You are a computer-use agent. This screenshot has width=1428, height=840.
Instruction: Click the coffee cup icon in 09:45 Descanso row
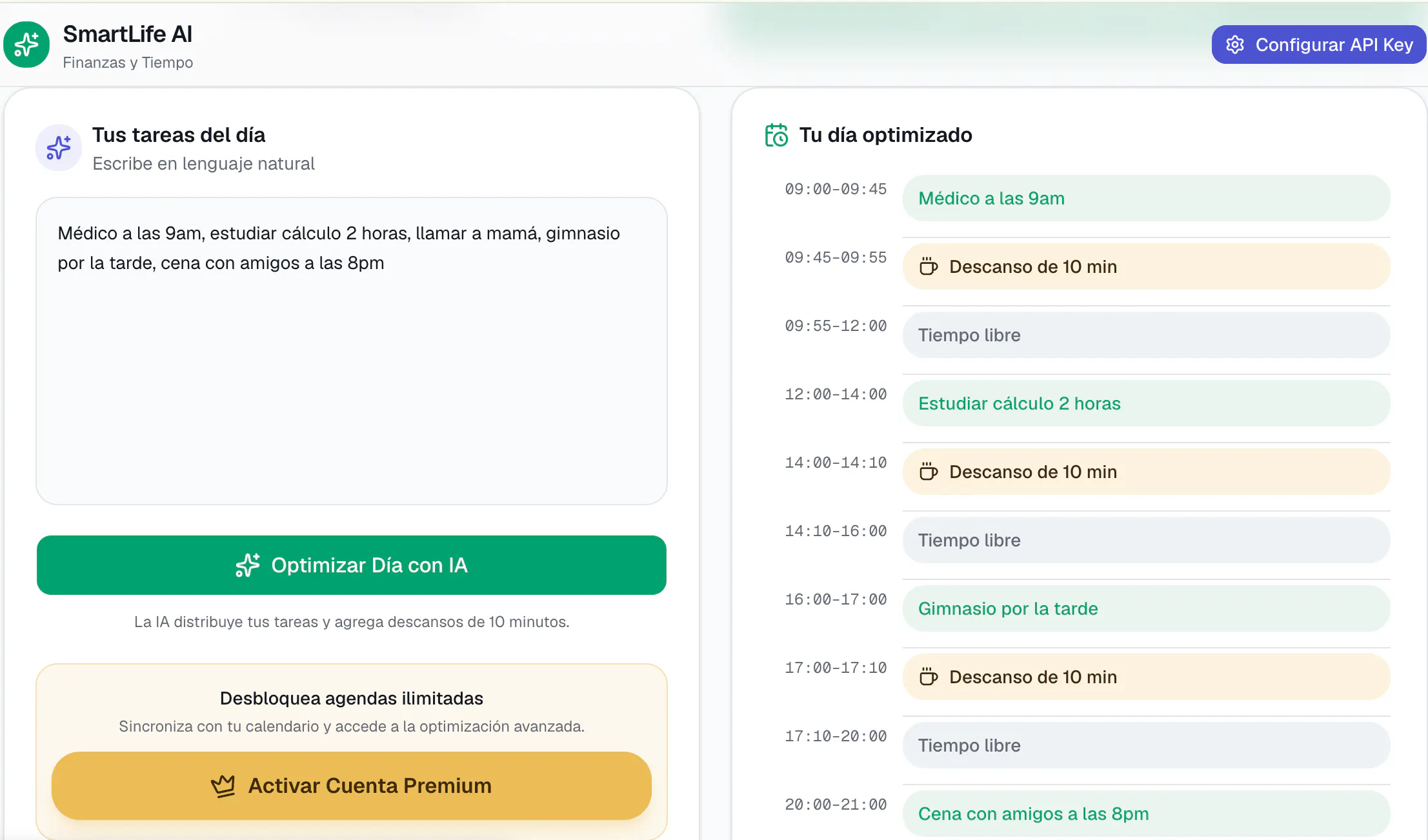point(929,266)
